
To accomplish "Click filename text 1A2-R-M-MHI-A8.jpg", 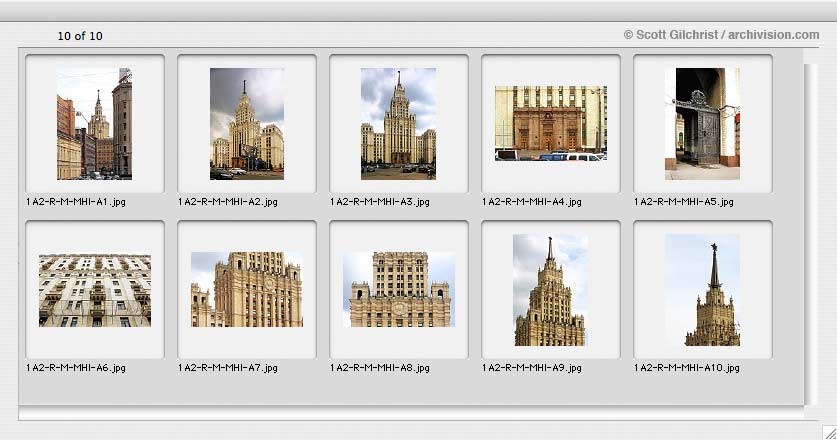I will coord(380,368).
